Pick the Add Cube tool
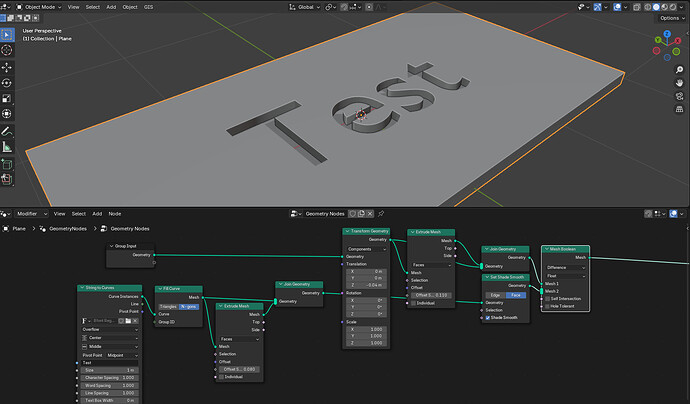This screenshot has width=690, height=404. click(x=7, y=164)
